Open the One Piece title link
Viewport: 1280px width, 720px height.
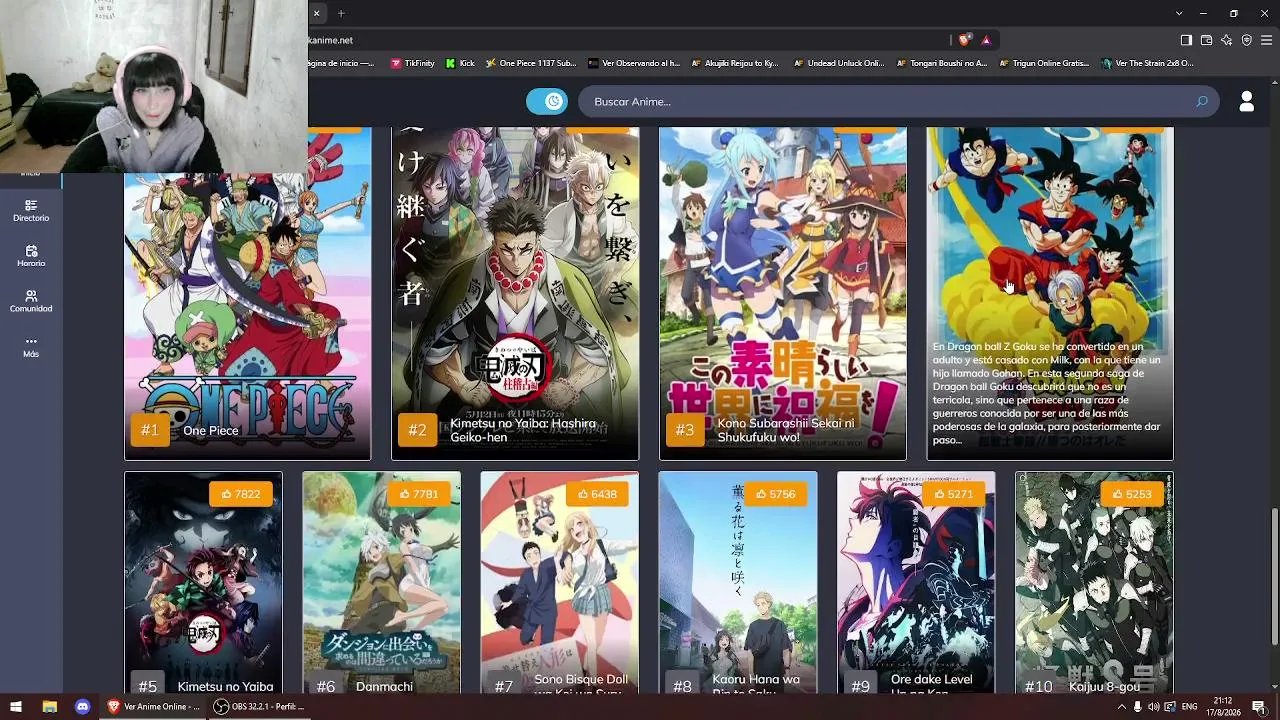point(211,431)
